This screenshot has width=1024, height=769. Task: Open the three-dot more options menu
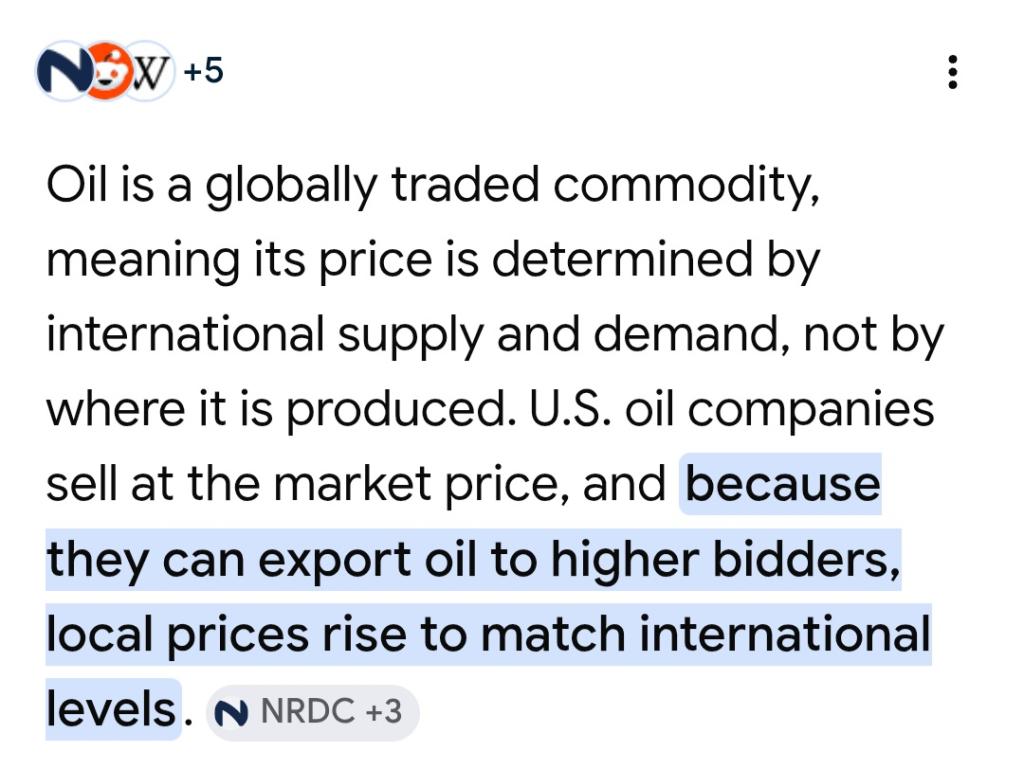[x=952, y=72]
